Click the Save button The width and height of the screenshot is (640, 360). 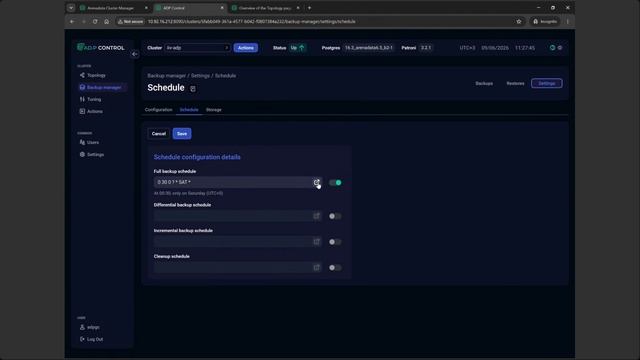(182, 133)
